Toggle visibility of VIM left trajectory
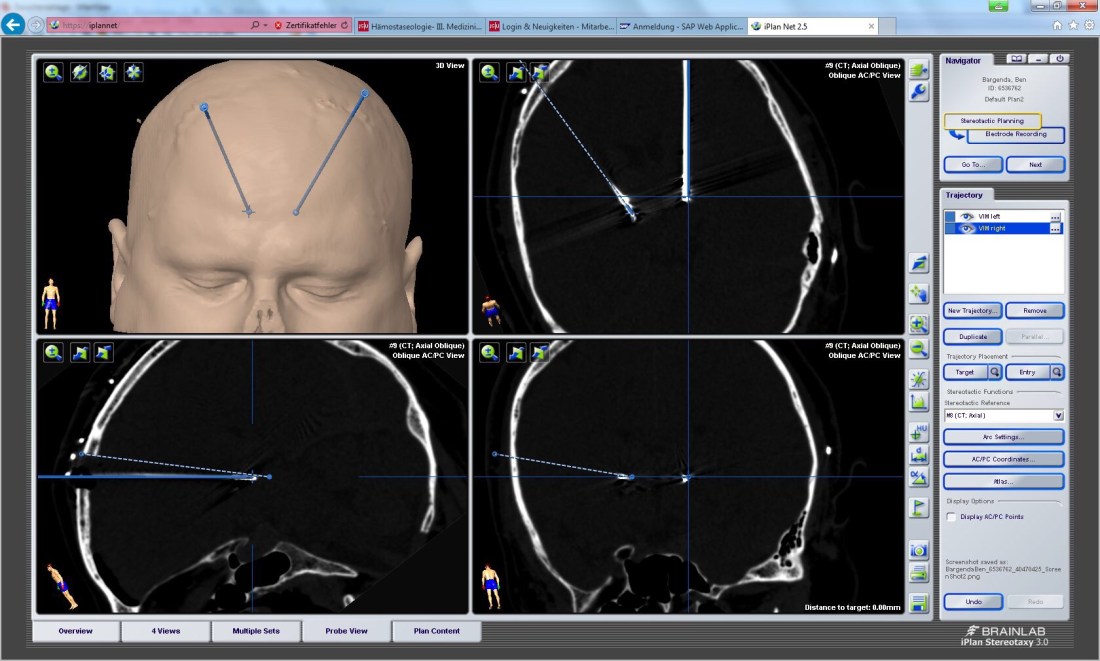1100x661 pixels. [967, 216]
